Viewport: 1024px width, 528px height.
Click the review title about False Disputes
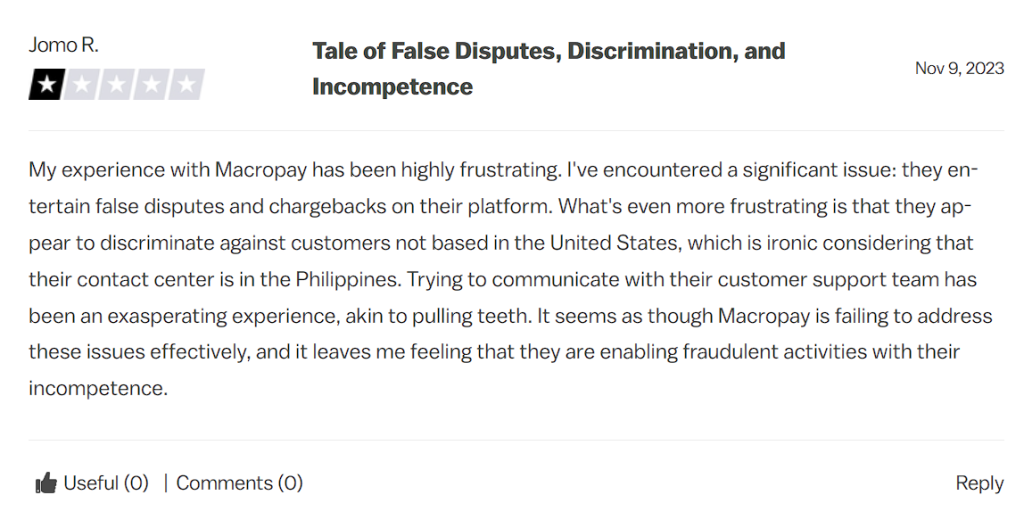[x=549, y=69]
